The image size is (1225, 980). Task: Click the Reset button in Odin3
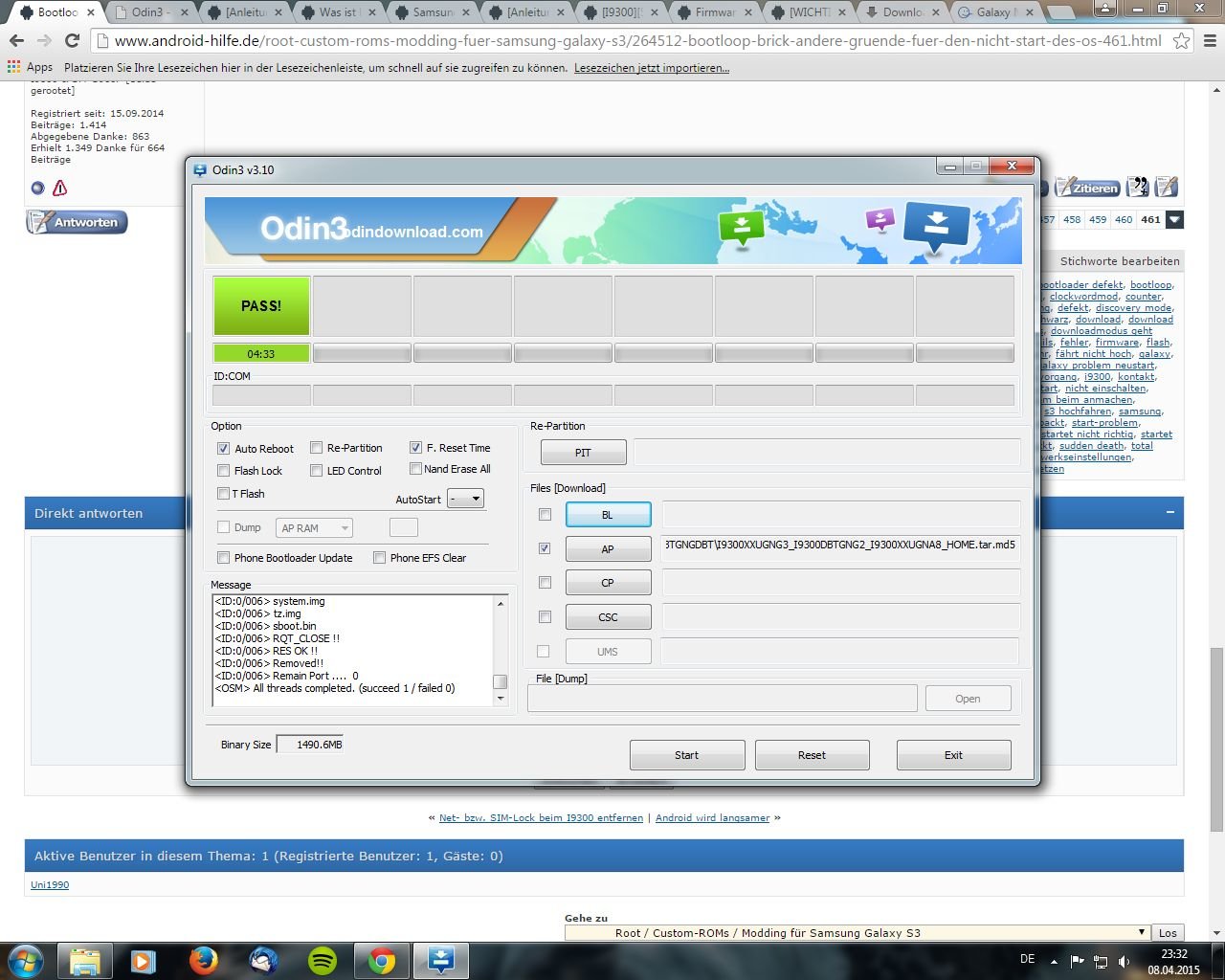tap(812, 755)
